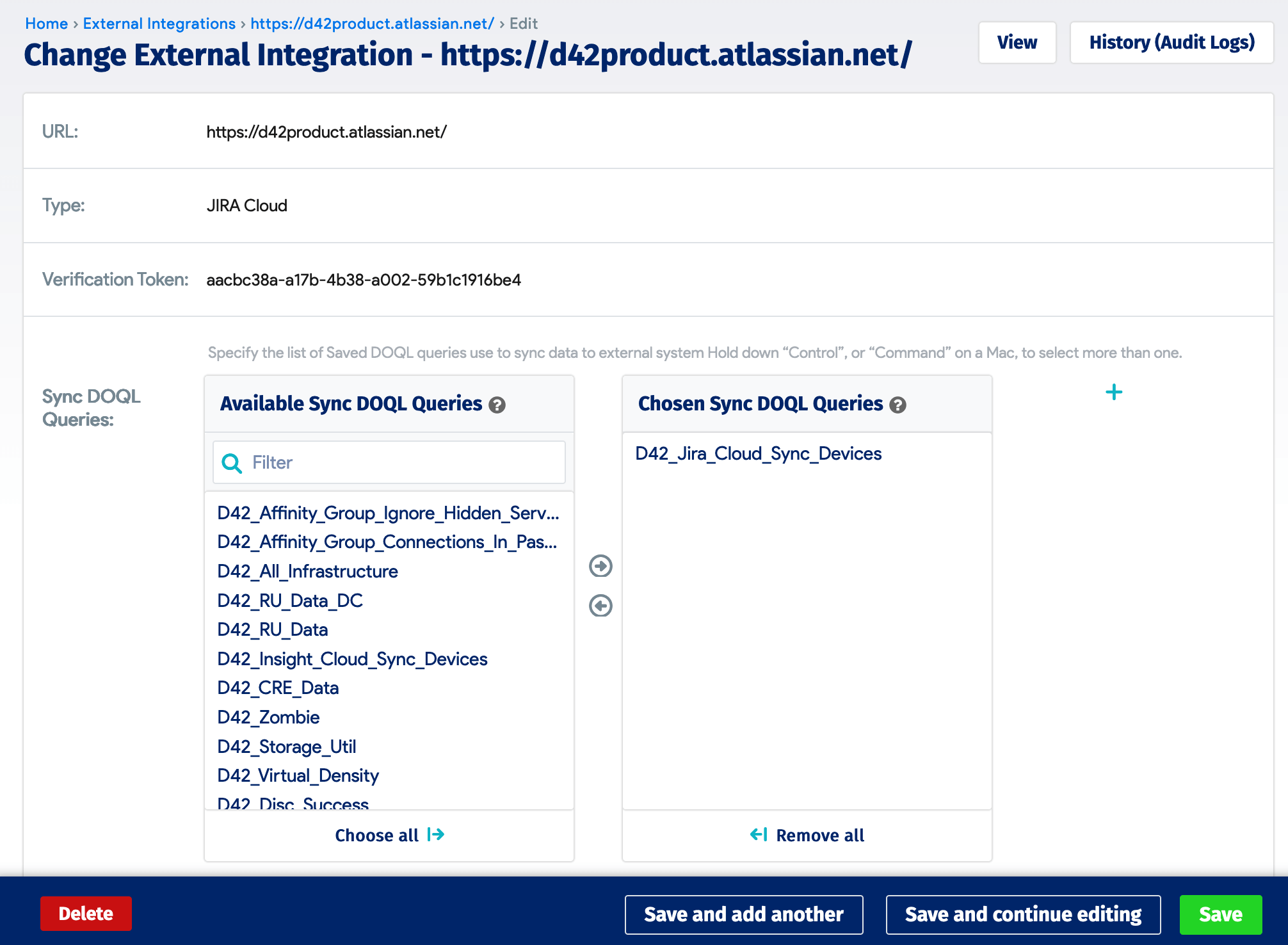Click the help icon beside Chosen Sync DOQL Queries
The height and width of the screenshot is (945, 1288).
[x=899, y=405]
